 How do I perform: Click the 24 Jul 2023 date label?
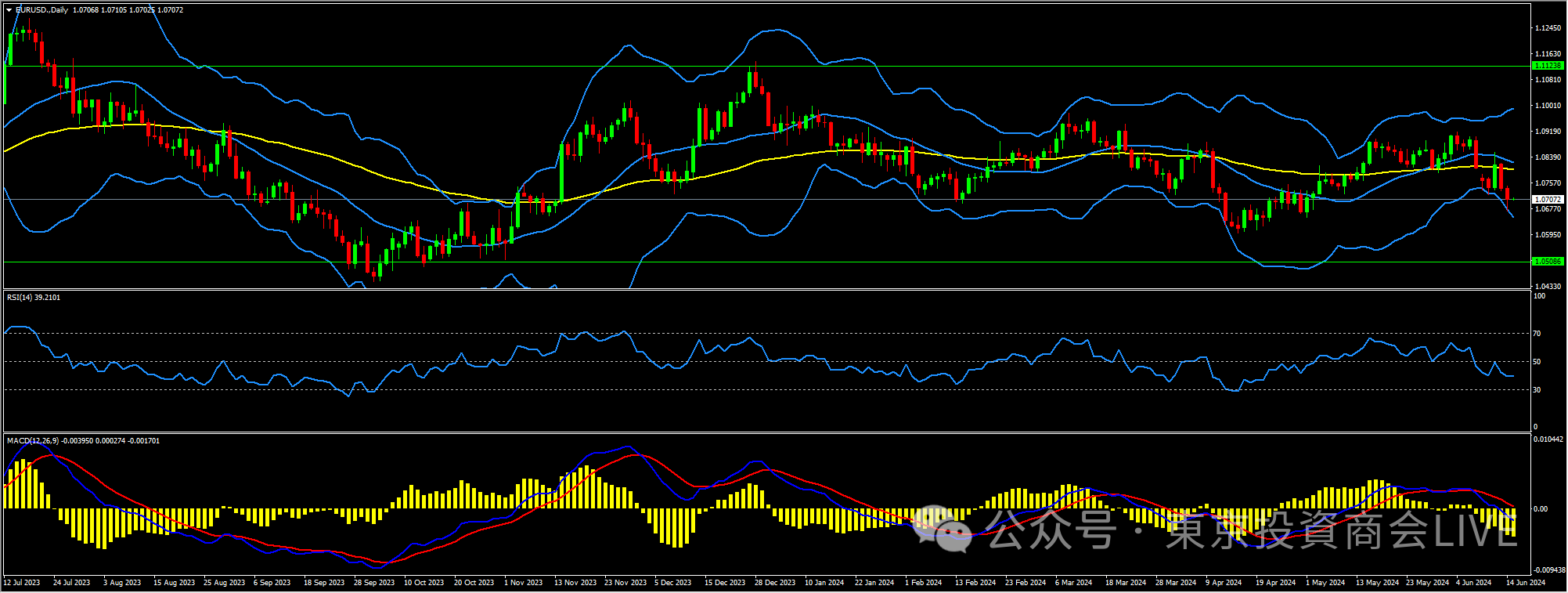tap(72, 583)
